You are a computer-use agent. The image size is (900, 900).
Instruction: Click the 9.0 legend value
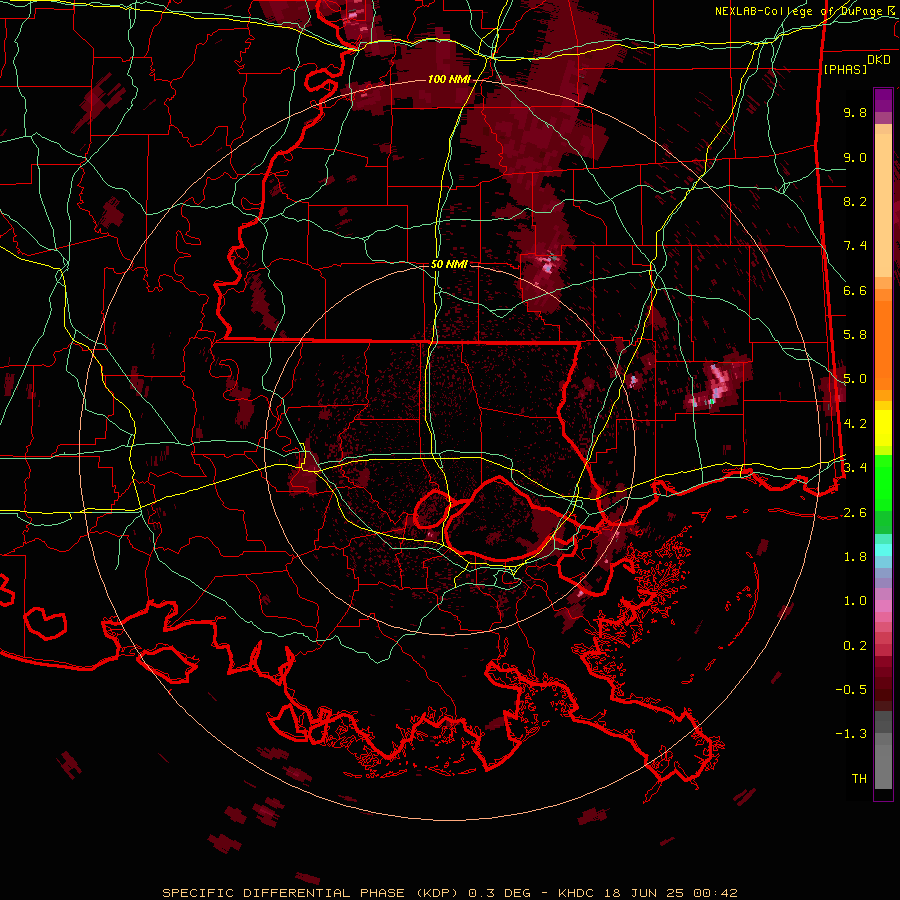pos(855,157)
